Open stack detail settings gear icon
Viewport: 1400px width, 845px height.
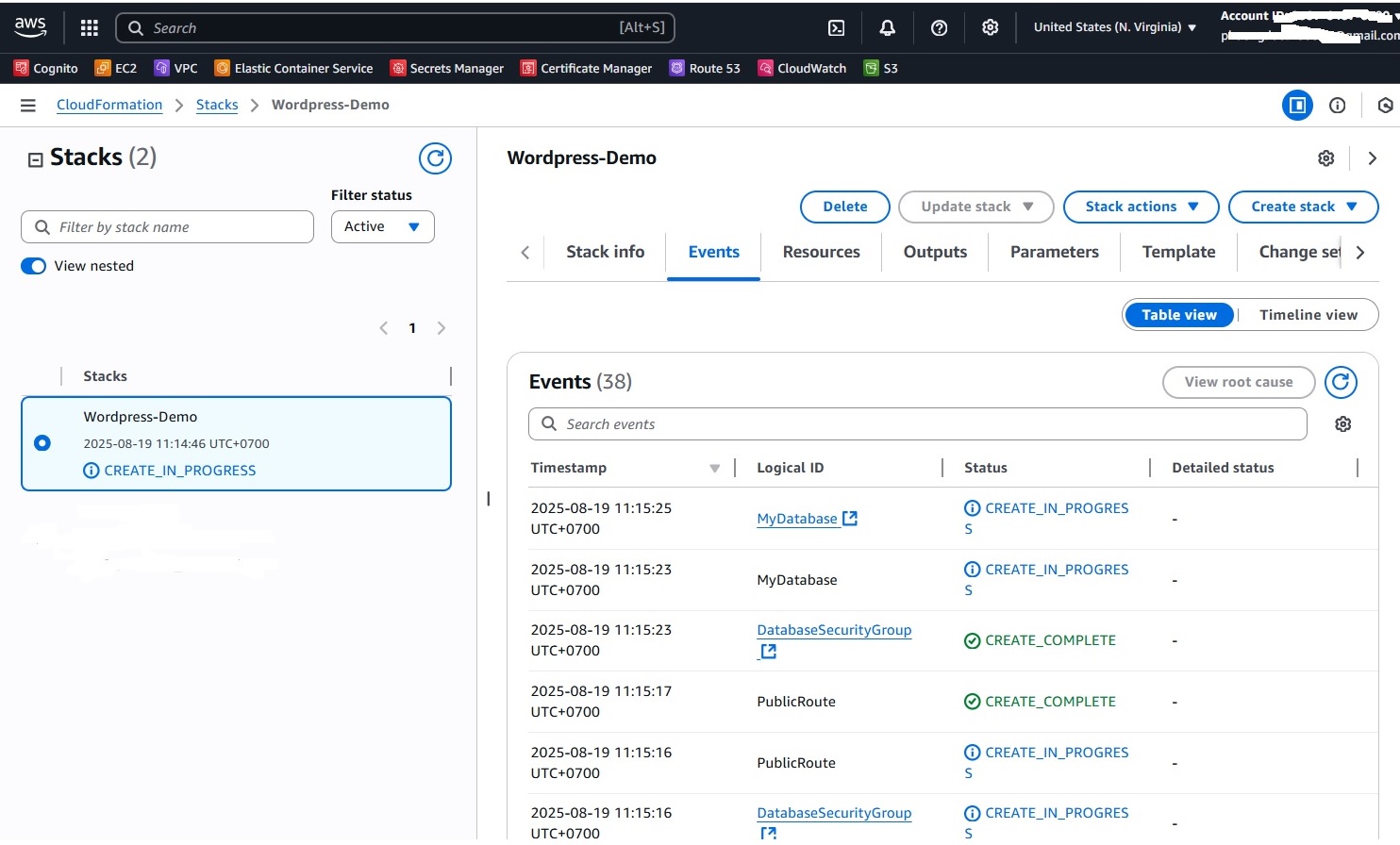click(1325, 158)
